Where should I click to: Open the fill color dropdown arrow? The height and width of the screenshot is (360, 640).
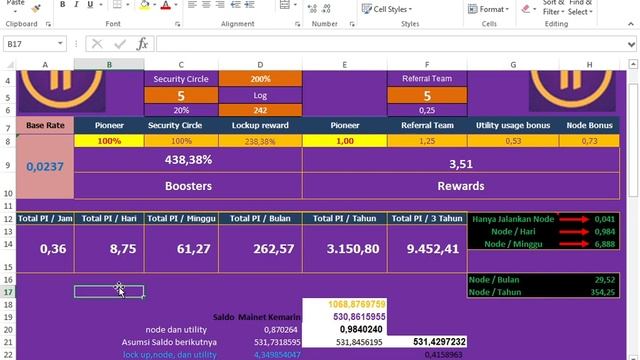[154, 4]
